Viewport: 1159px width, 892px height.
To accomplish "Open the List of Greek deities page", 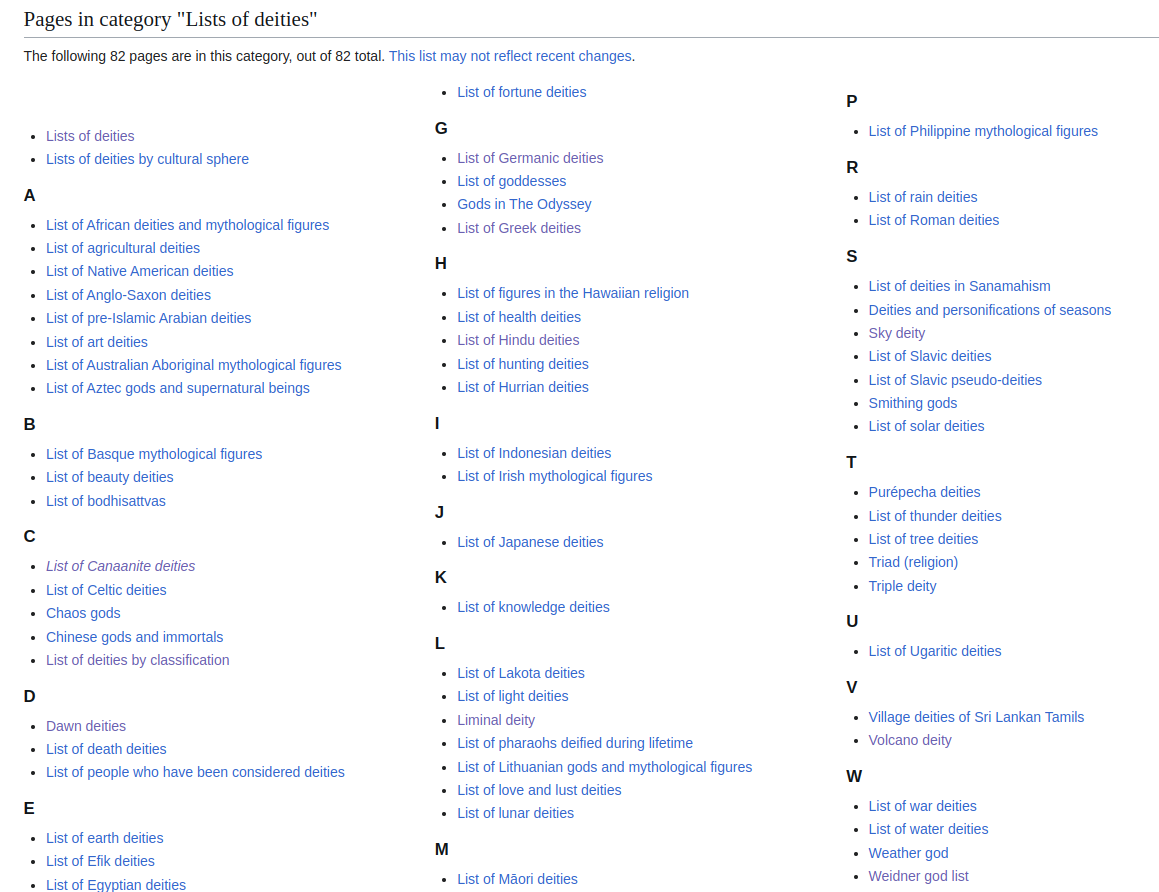I will pyautogui.click(x=518, y=228).
